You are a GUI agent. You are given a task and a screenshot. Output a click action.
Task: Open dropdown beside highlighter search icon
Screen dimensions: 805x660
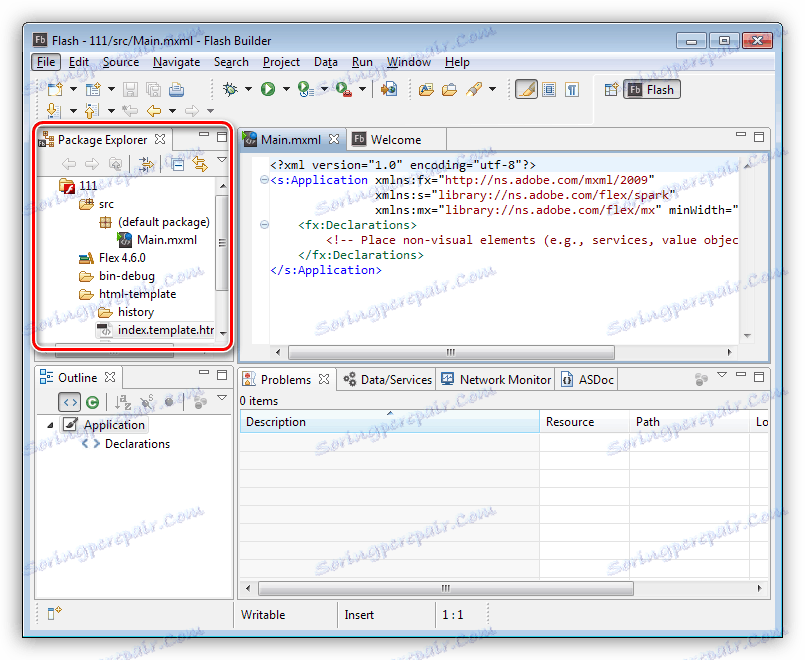492,89
